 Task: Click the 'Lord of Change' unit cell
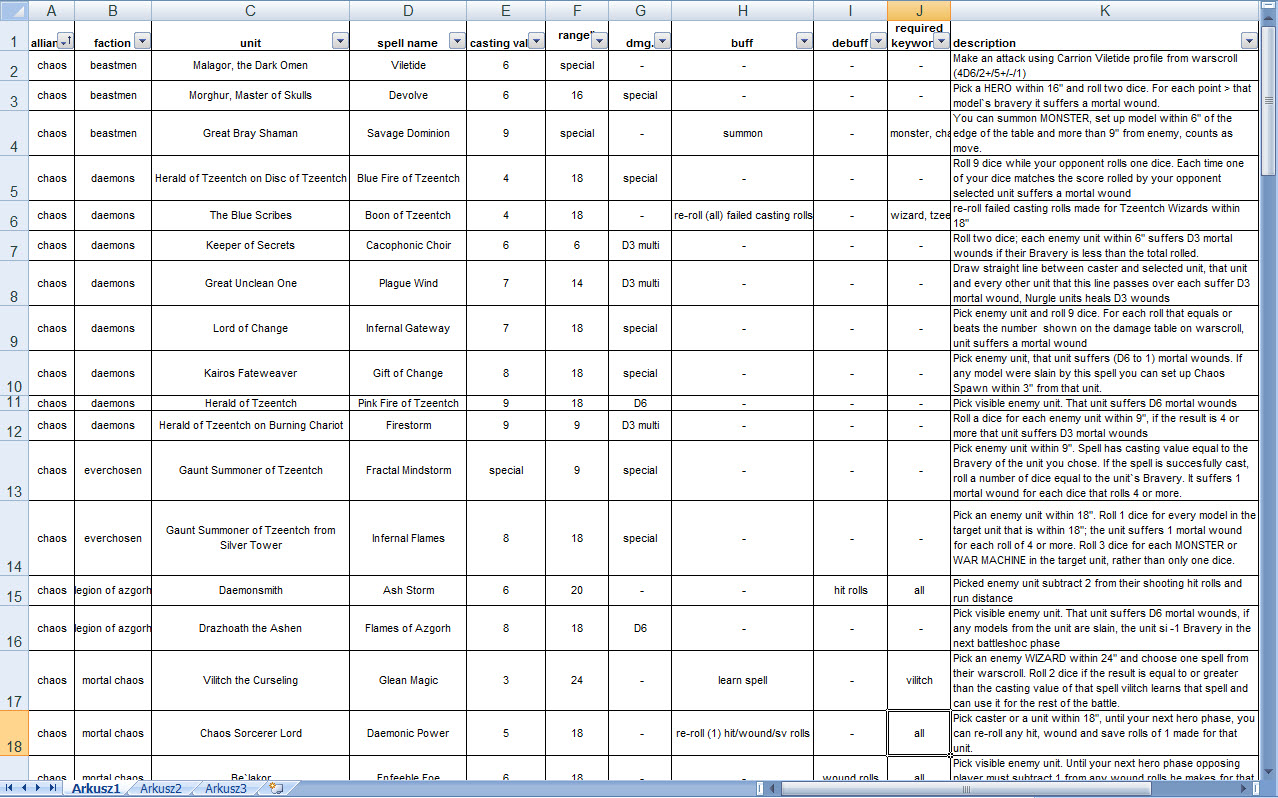(x=250, y=328)
